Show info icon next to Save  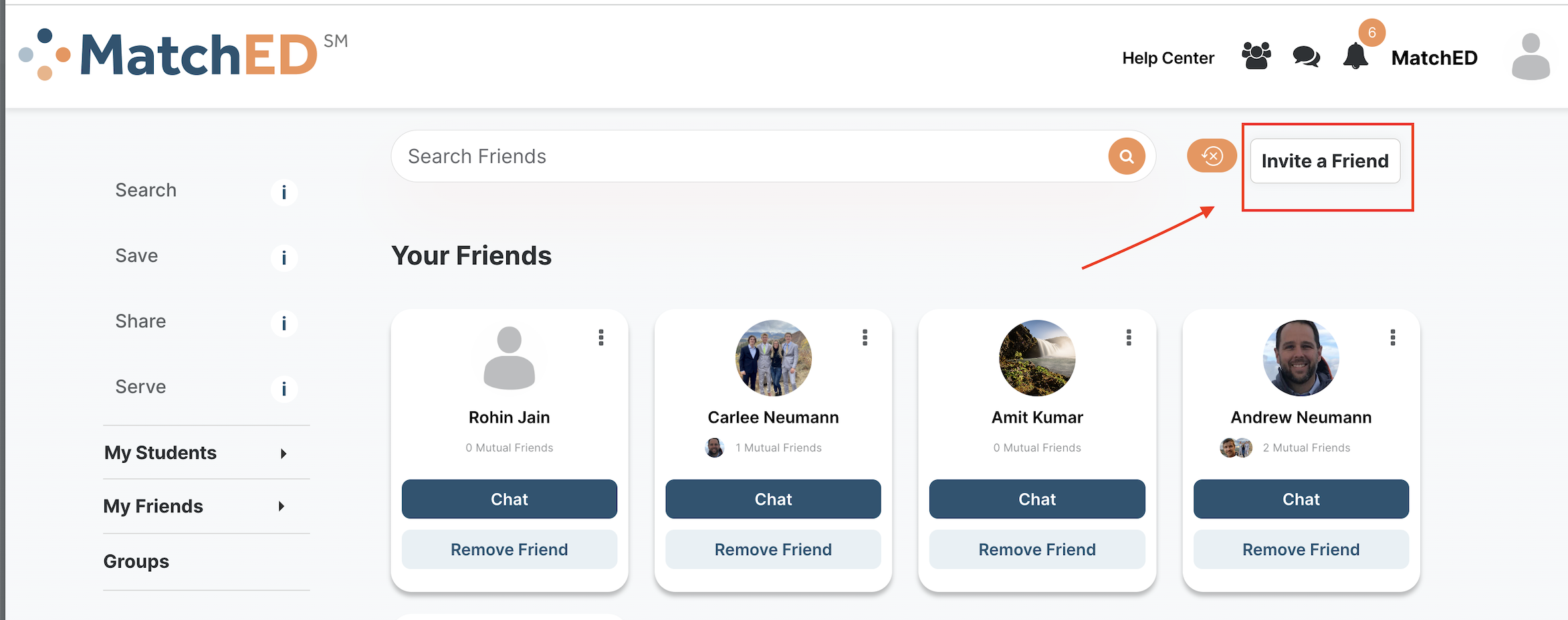click(x=284, y=257)
